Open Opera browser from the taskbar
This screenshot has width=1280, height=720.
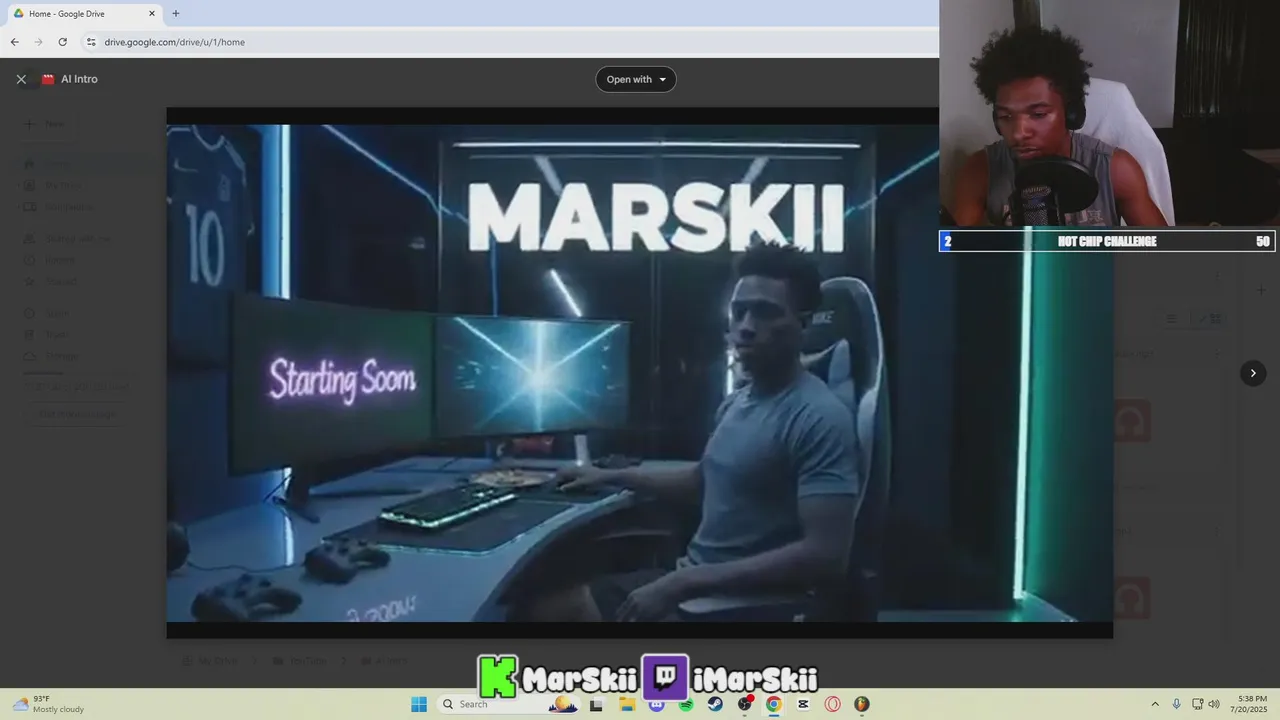832,704
